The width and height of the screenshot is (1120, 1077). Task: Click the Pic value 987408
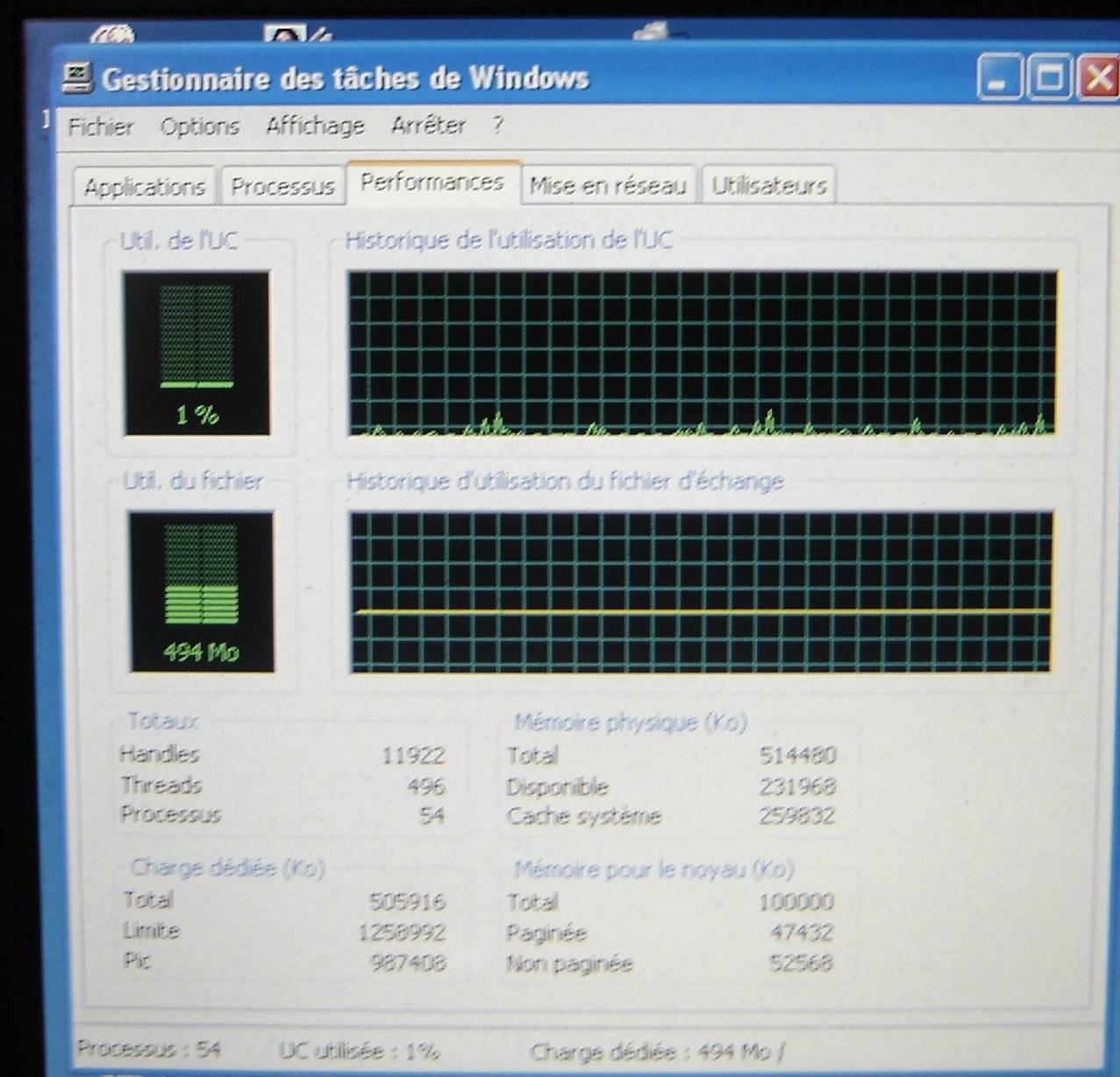pyautogui.click(x=408, y=962)
